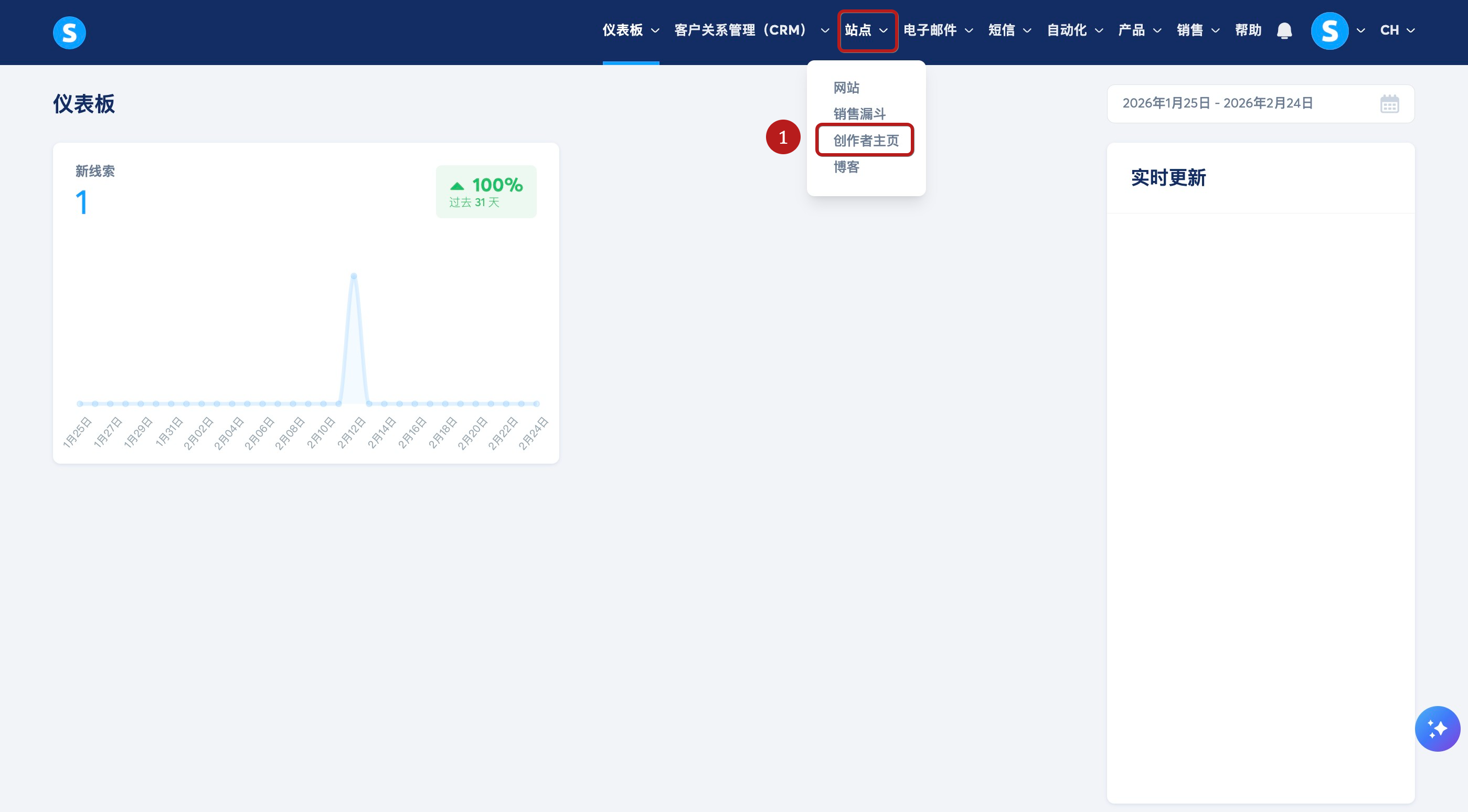Click the chart peak data point
1468x812 pixels.
click(x=354, y=276)
